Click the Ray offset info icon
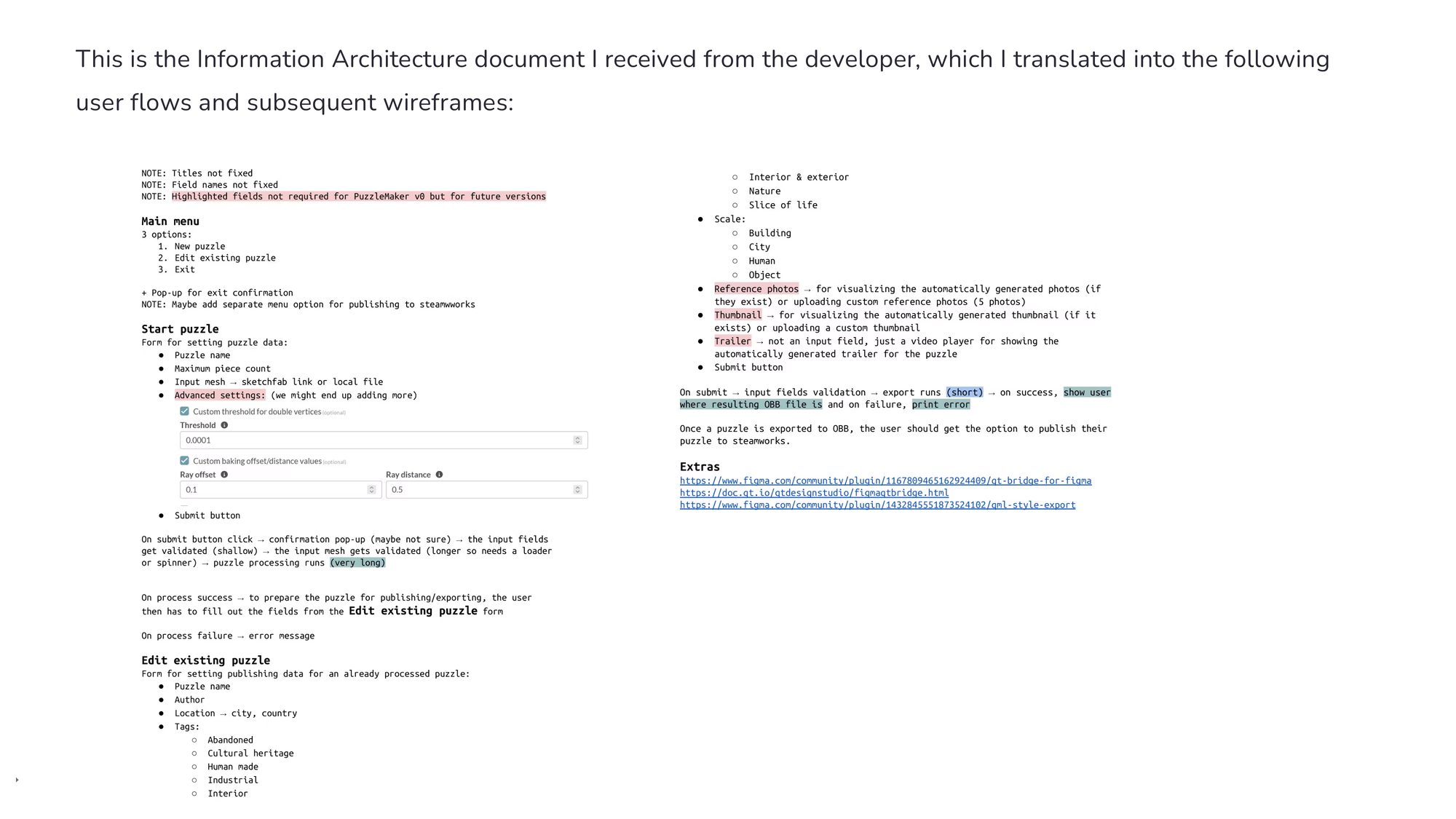This screenshot has width=1456, height=819. (x=224, y=475)
